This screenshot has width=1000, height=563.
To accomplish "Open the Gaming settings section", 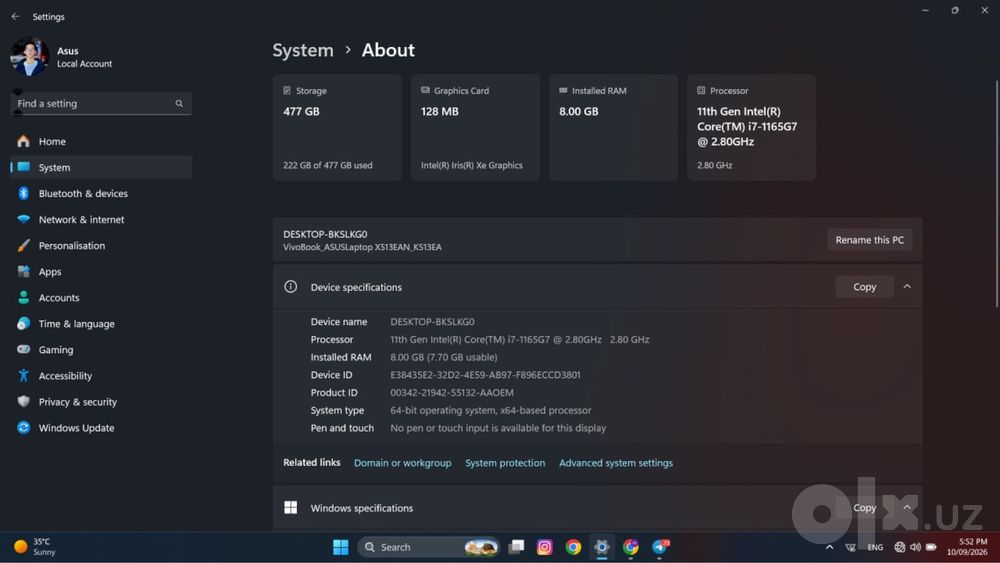I will tap(101, 350).
